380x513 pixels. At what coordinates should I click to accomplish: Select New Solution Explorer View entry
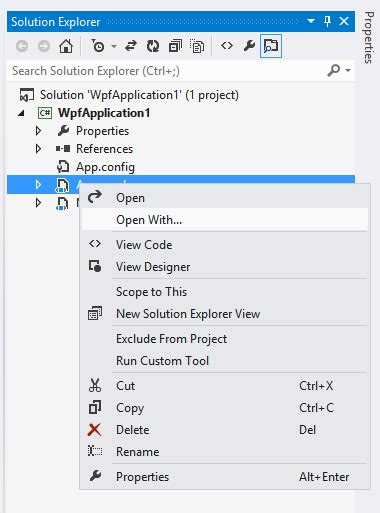[x=225, y=314]
